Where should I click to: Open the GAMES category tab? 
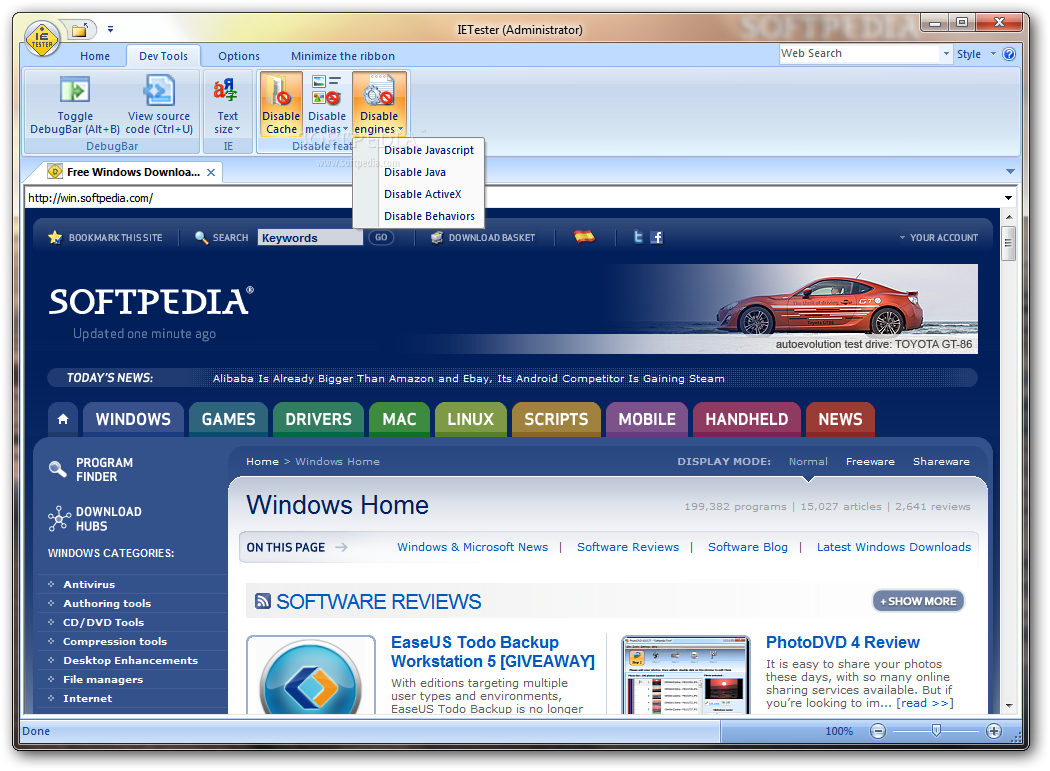click(228, 419)
